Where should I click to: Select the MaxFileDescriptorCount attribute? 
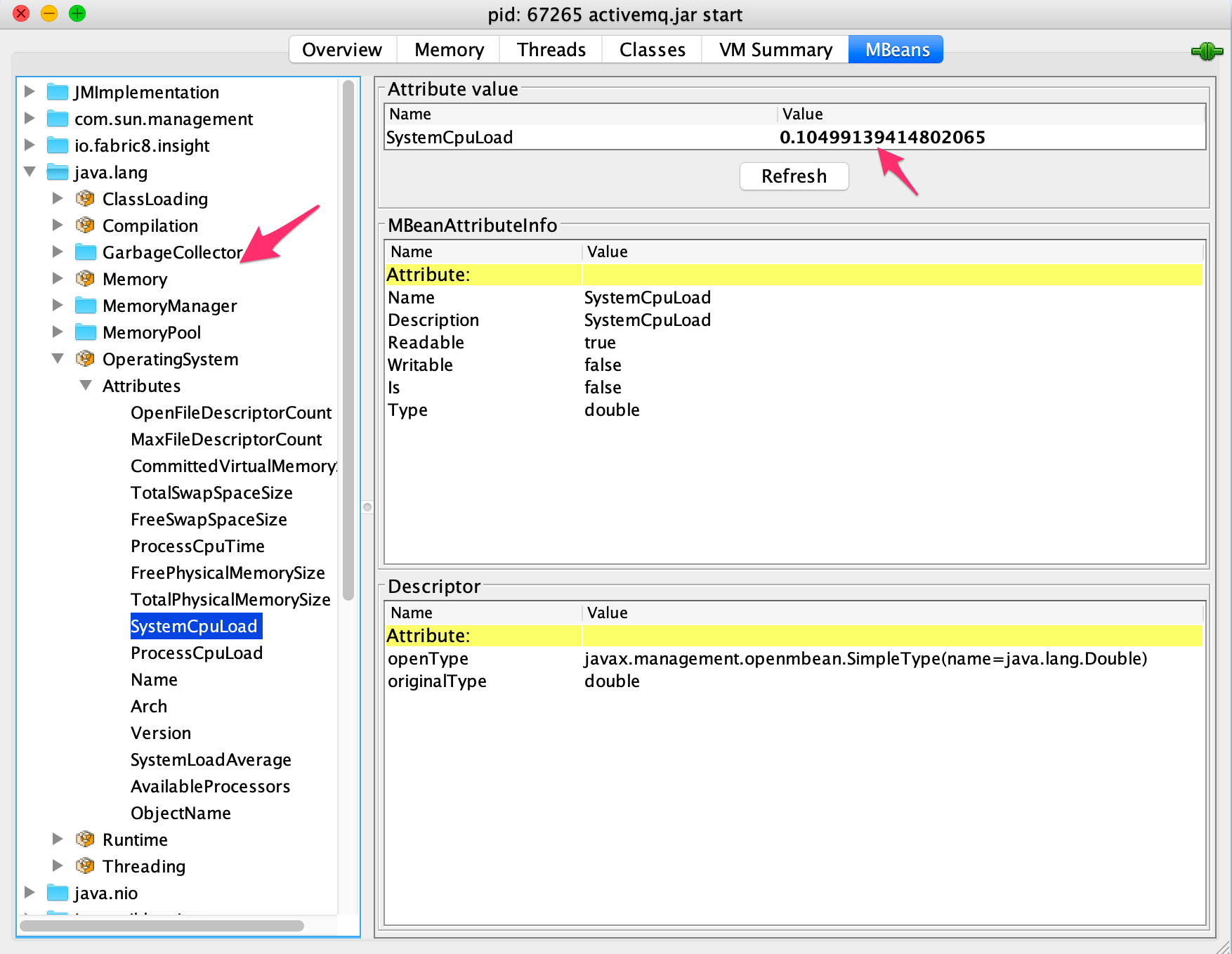226,439
